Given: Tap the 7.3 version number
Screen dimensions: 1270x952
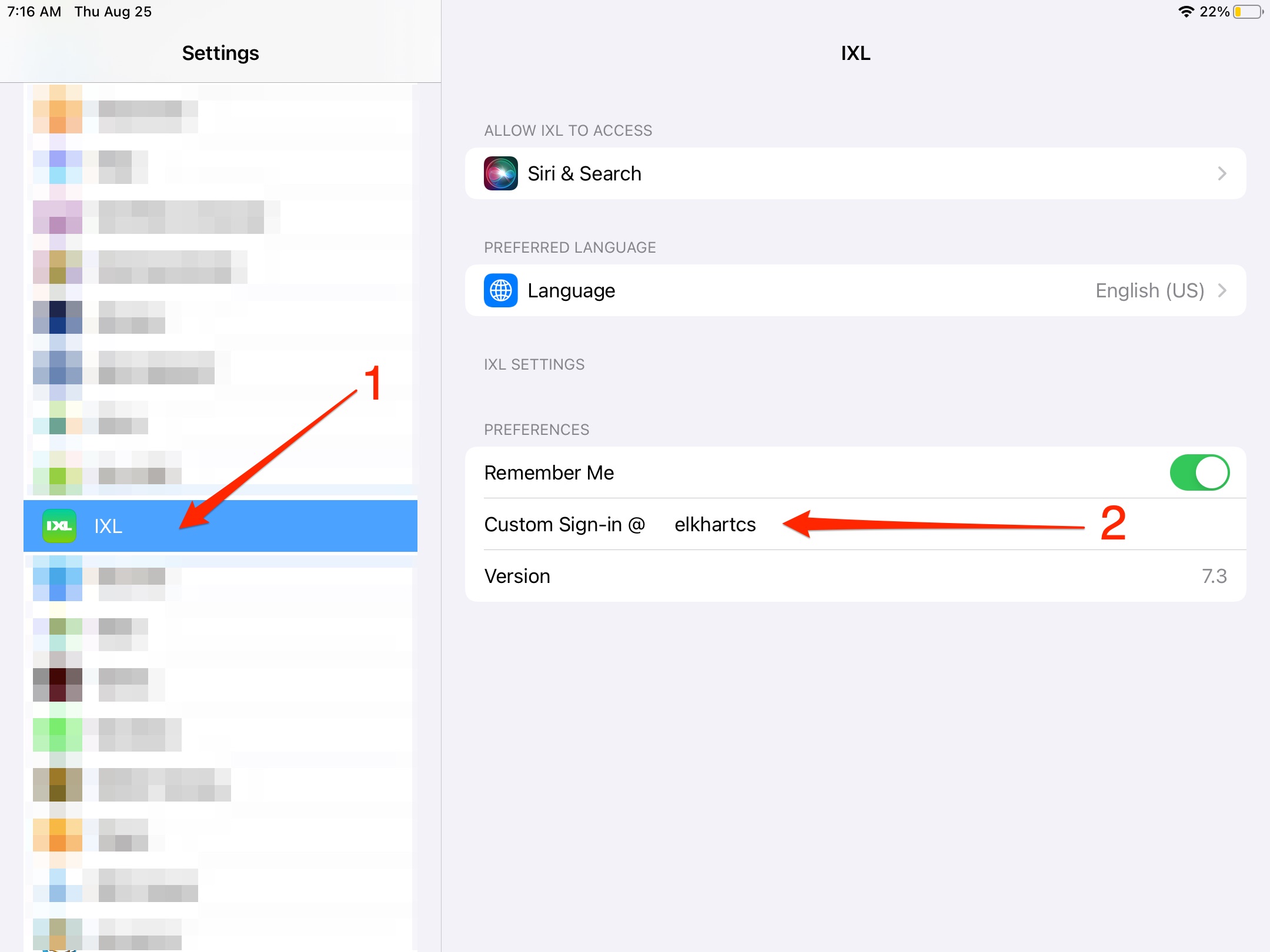Looking at the screenshot, I should (1214, 576).
